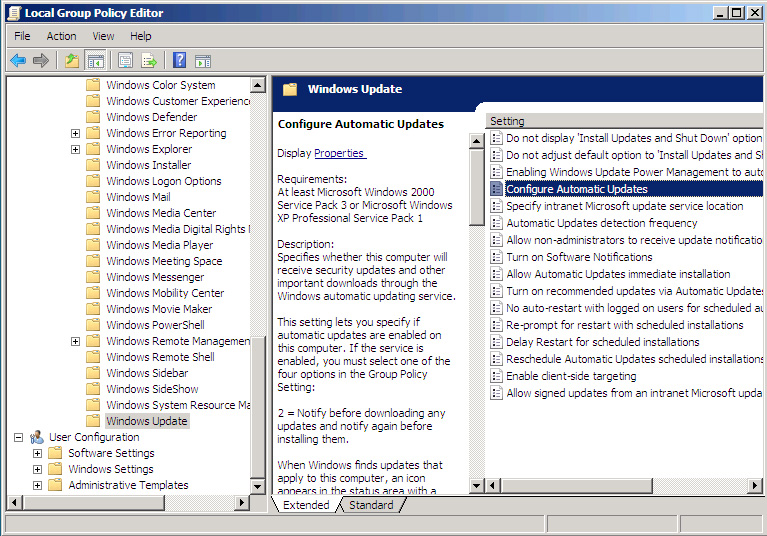Select Do not display 'Install Updates and Shut Down' option

point(634,138)
